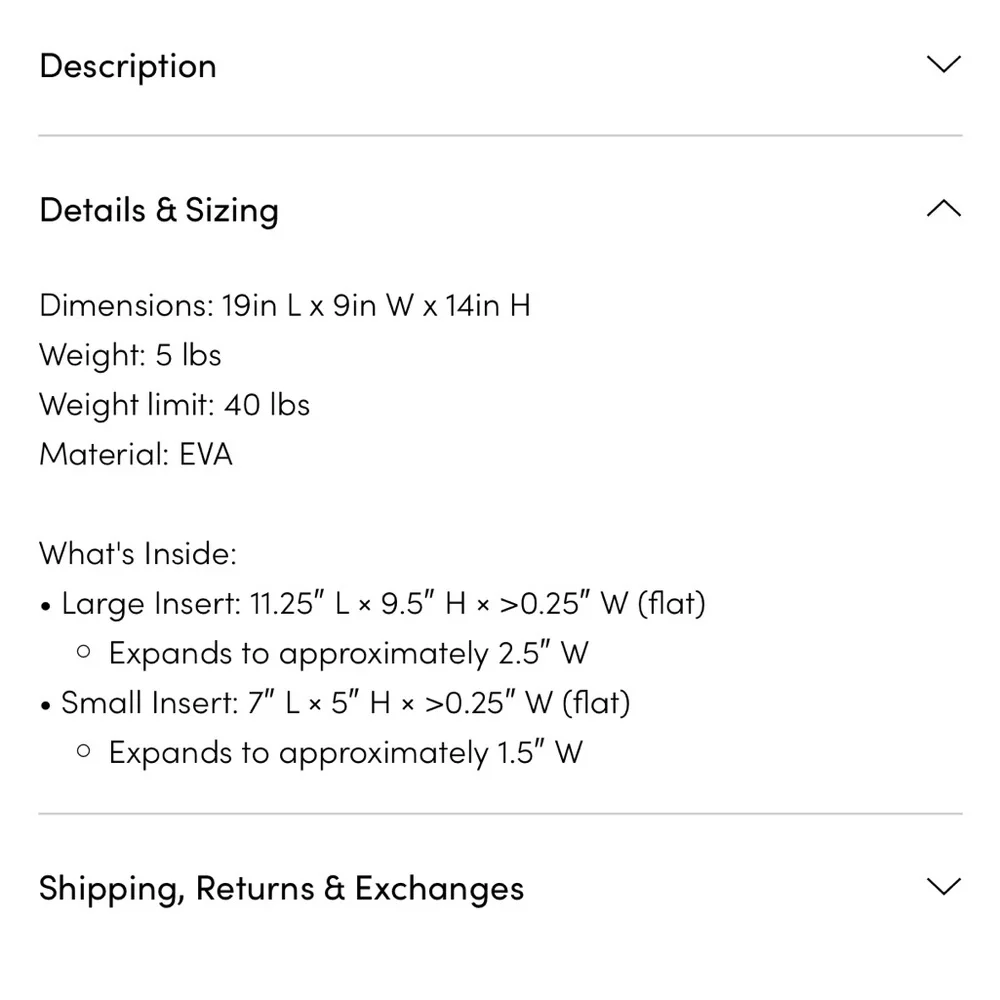Select the Weight: 5 lbs text
Viewport: 1000px width, 1000px height.
[130, 355]
